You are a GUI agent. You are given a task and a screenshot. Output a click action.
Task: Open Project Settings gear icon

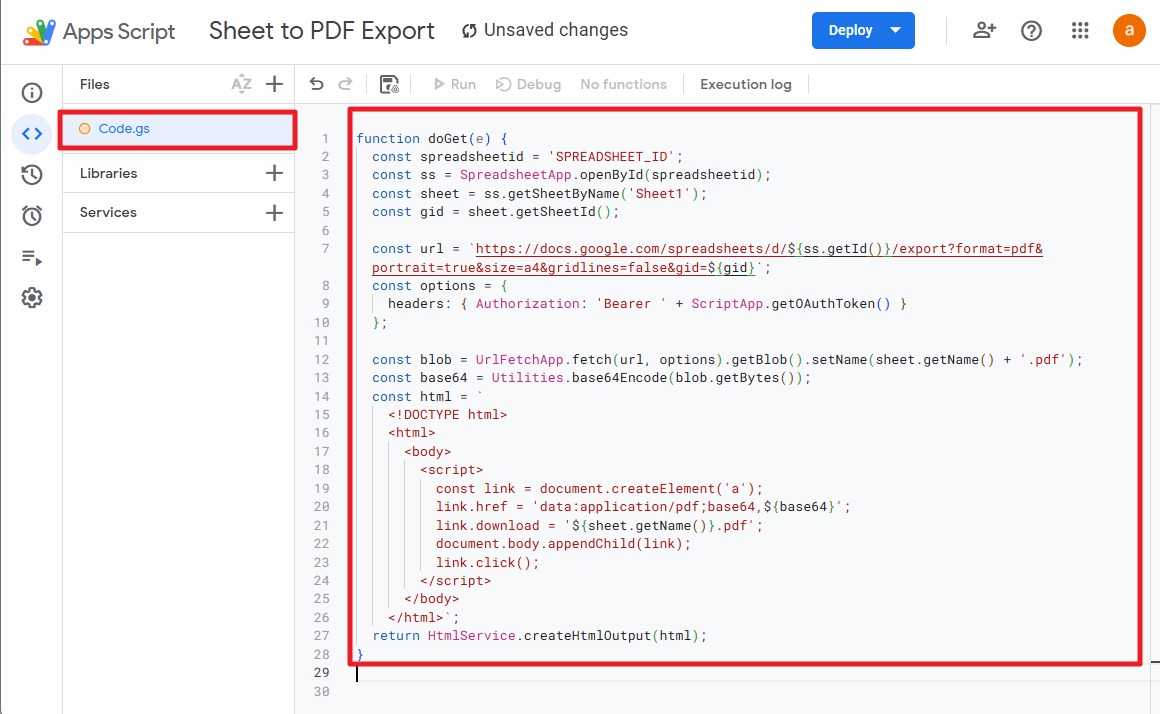click(32, 298)
